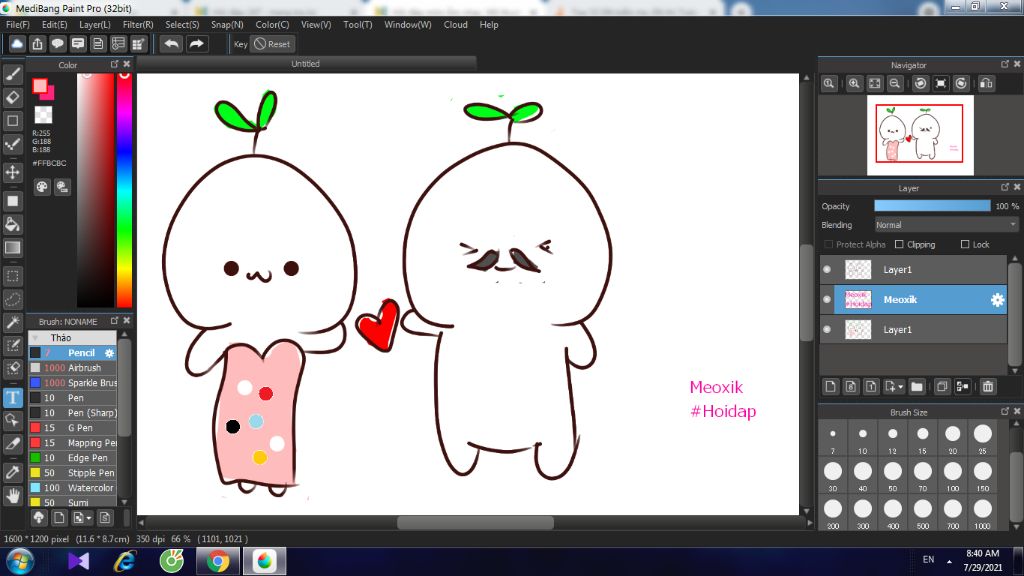The height and width of the screenshot is (576, 1024).
Task: Open add-brush dropdown below brush list
Action: point(89,519)
